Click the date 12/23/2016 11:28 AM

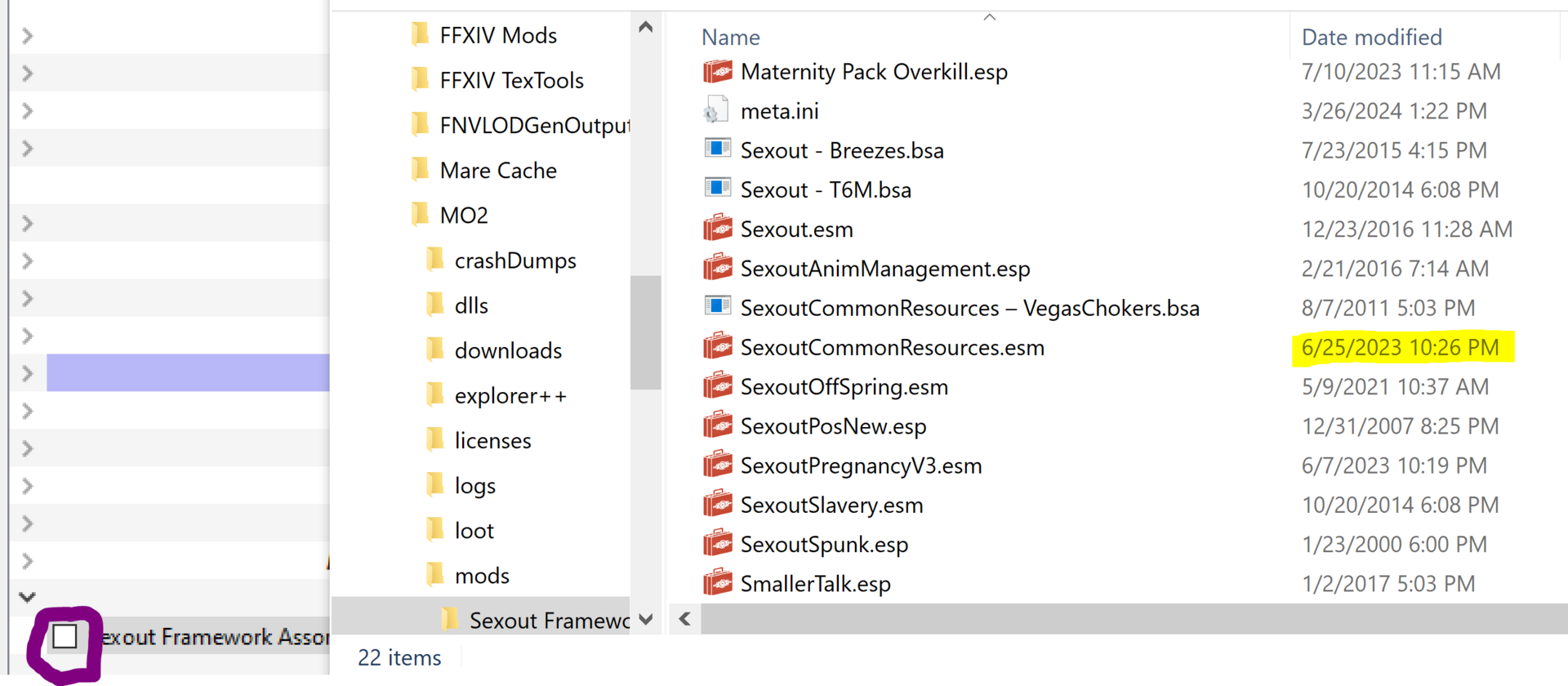pos(1407,229)
